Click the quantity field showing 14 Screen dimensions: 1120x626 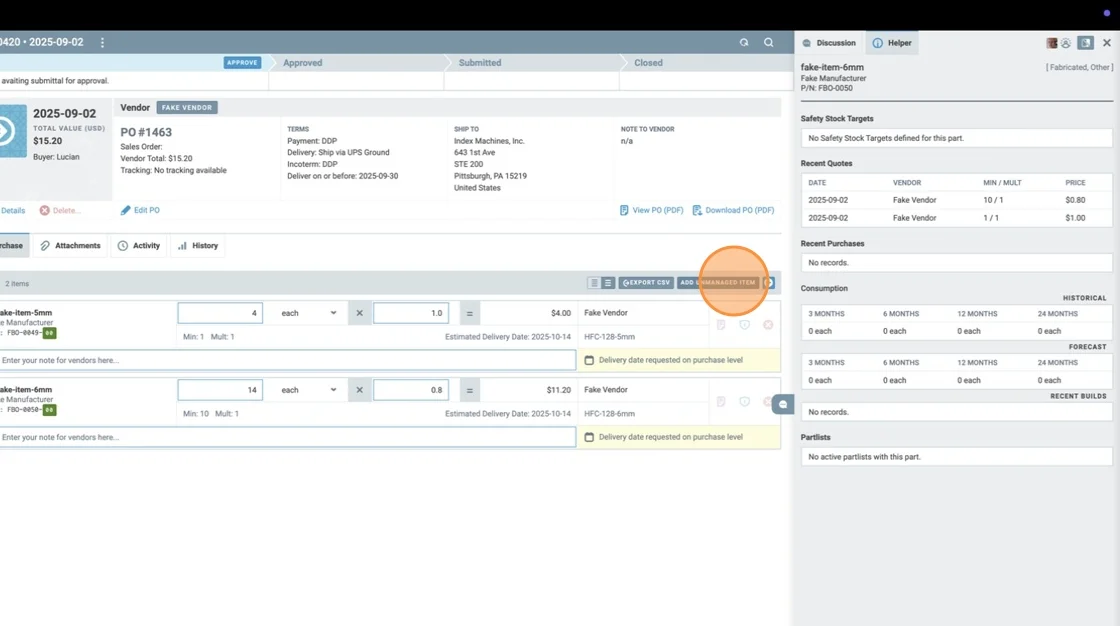click(220, 390)
